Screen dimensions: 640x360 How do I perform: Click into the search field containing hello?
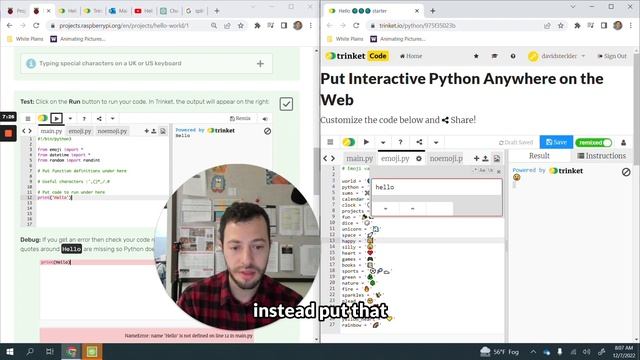point(437,187)
